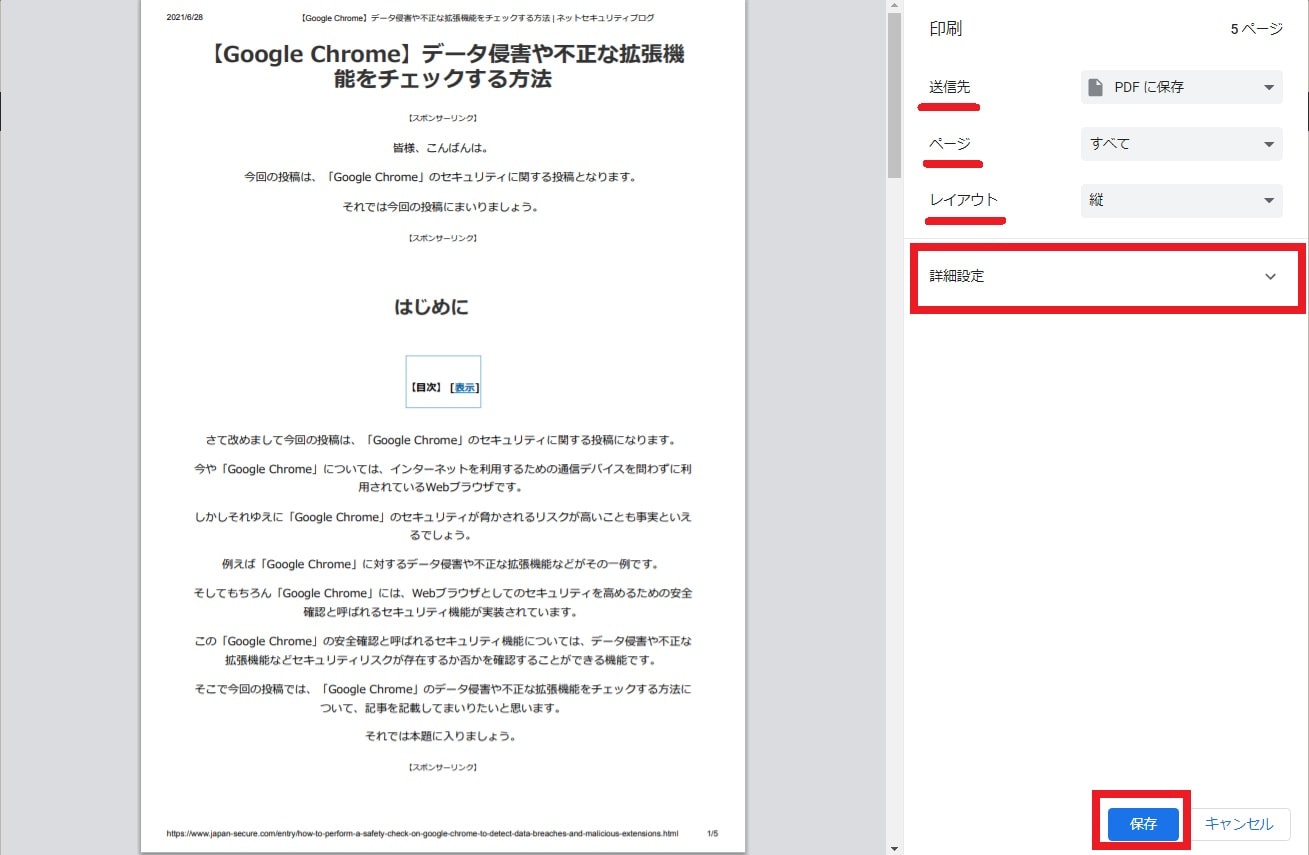This screenshot has height=855, width=1309.
Task: Click the 1/5 page number in footer
Action: pyautogui.click(x=712, y=833)
